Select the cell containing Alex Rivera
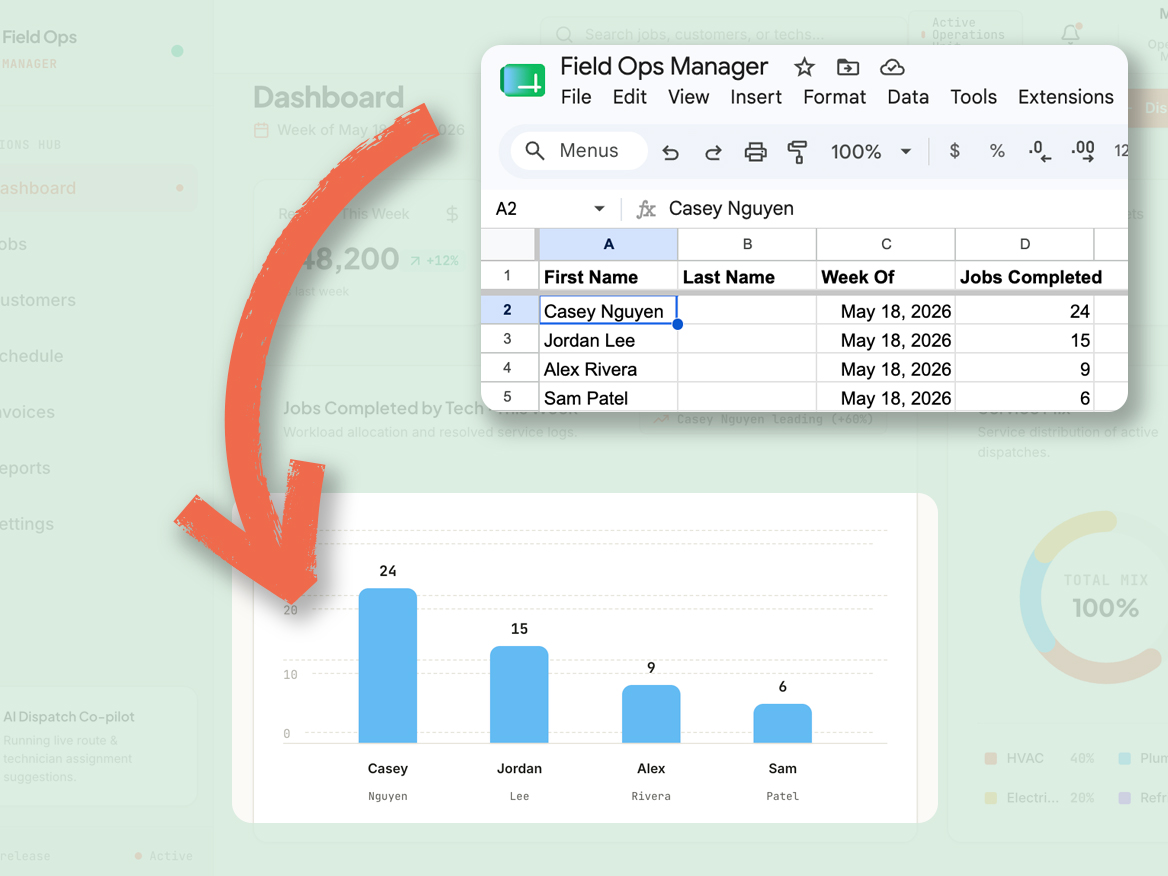Viewport: 1168px width, 876px height. (x=608, y=369)
